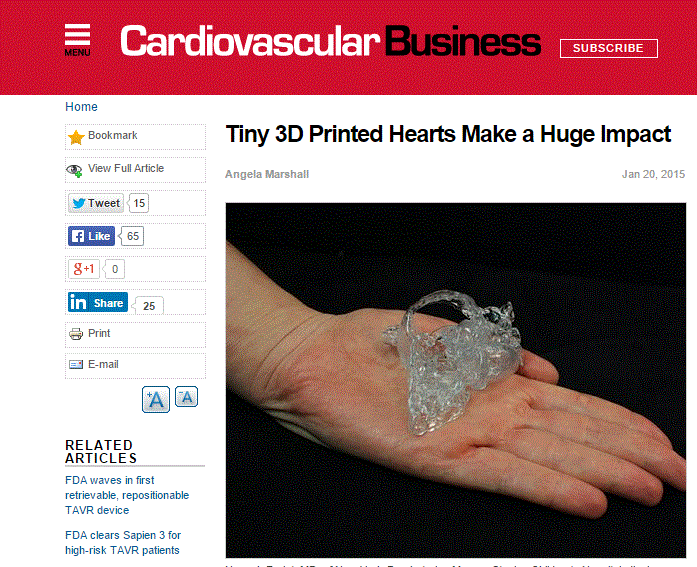
Task: Click the 3D printed heart photo
Action: [x=456, y=380]
